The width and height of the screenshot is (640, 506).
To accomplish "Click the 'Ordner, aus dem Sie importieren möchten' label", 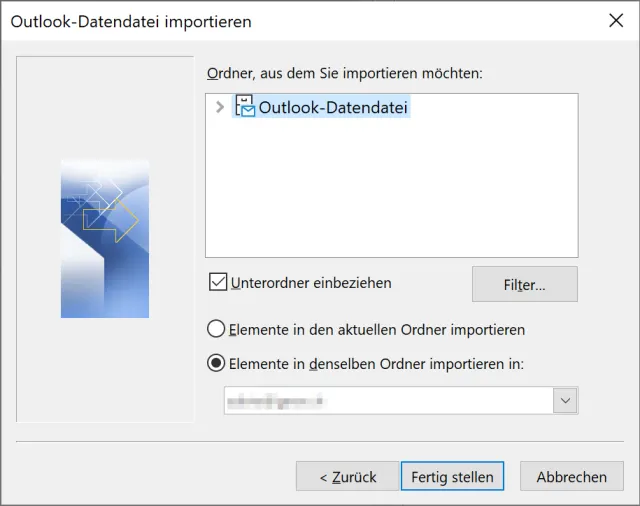I will [x=344, y=73].
